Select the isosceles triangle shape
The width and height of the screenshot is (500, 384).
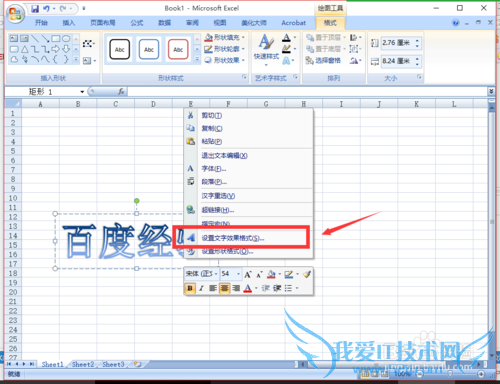[x=25, y=49]
